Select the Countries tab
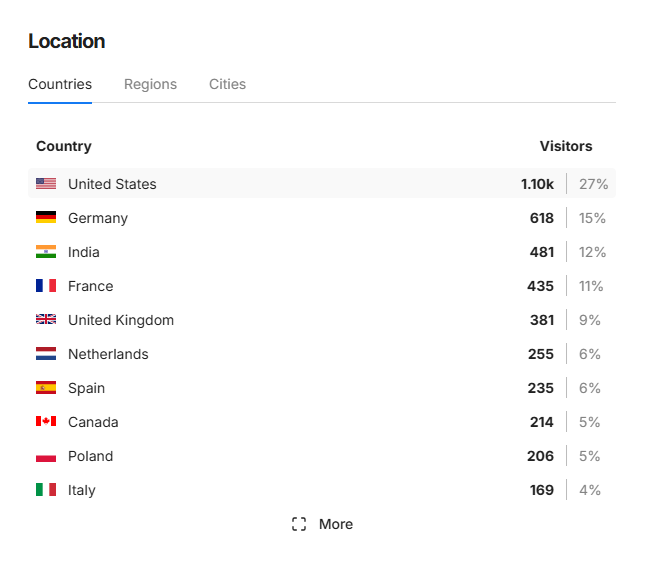This screenshot has width=645, height=572. [x=60, y=84]
